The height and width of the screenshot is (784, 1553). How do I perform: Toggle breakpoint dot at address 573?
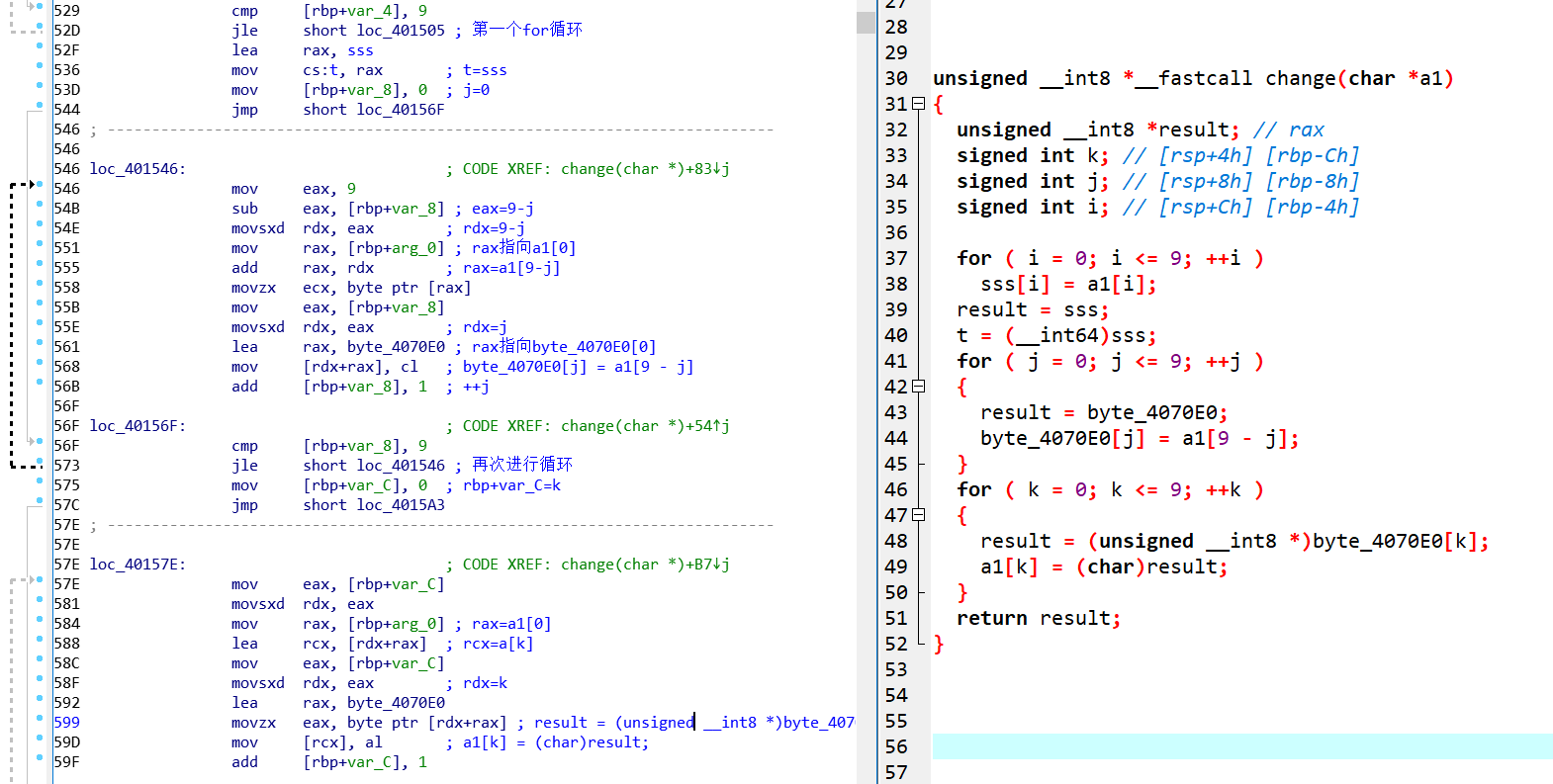[x=40, y=461]
